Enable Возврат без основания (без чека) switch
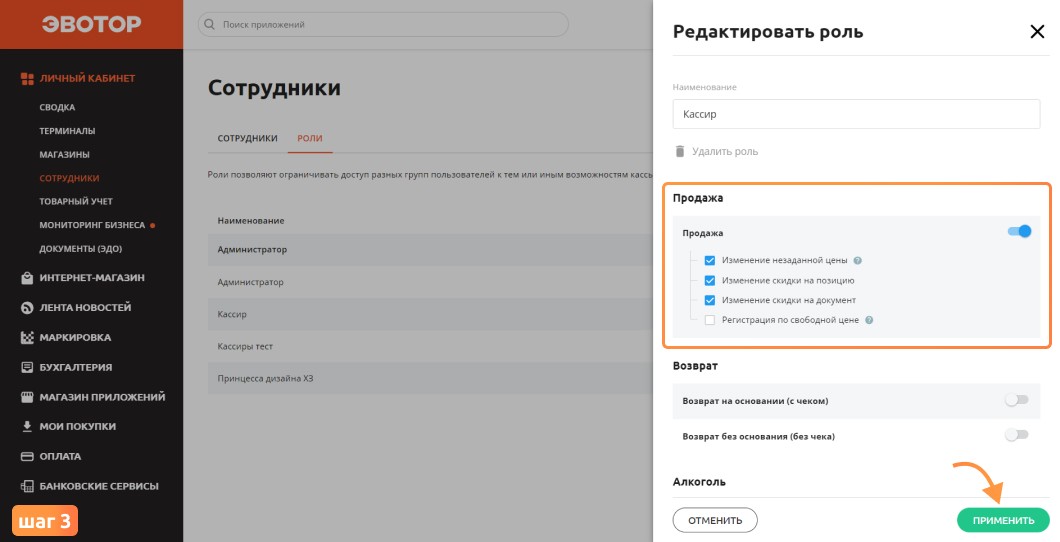This screenshot has width=1060, height=542. pos(1016,435)
